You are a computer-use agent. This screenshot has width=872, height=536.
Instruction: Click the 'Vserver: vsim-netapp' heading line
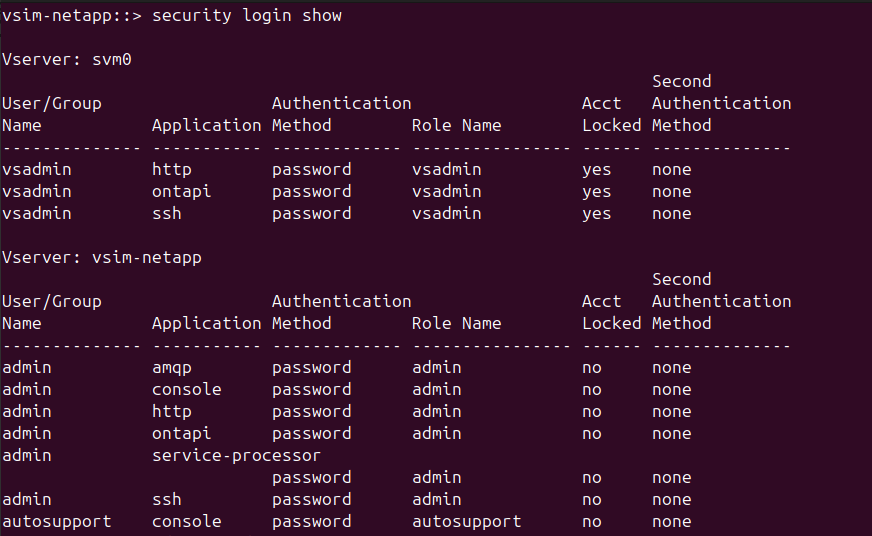pos(102,257)
